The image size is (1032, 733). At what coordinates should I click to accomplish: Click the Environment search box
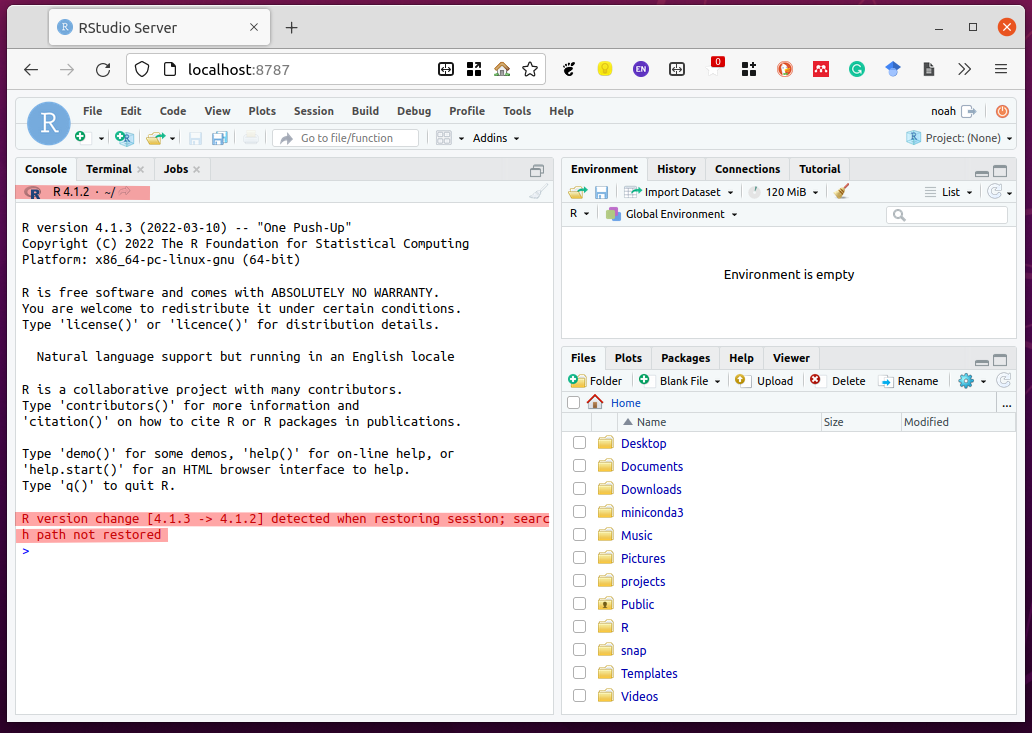pos(946,215)
